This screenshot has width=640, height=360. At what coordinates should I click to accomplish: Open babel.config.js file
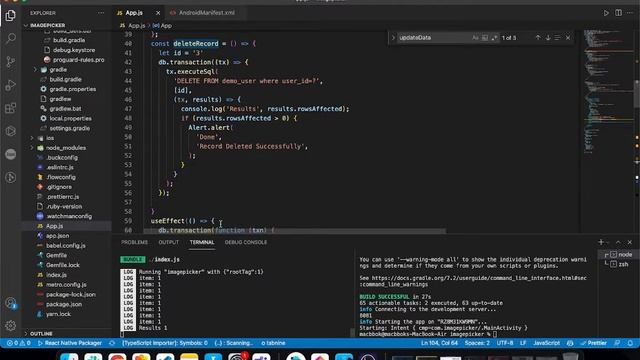(x=65, y=245)
